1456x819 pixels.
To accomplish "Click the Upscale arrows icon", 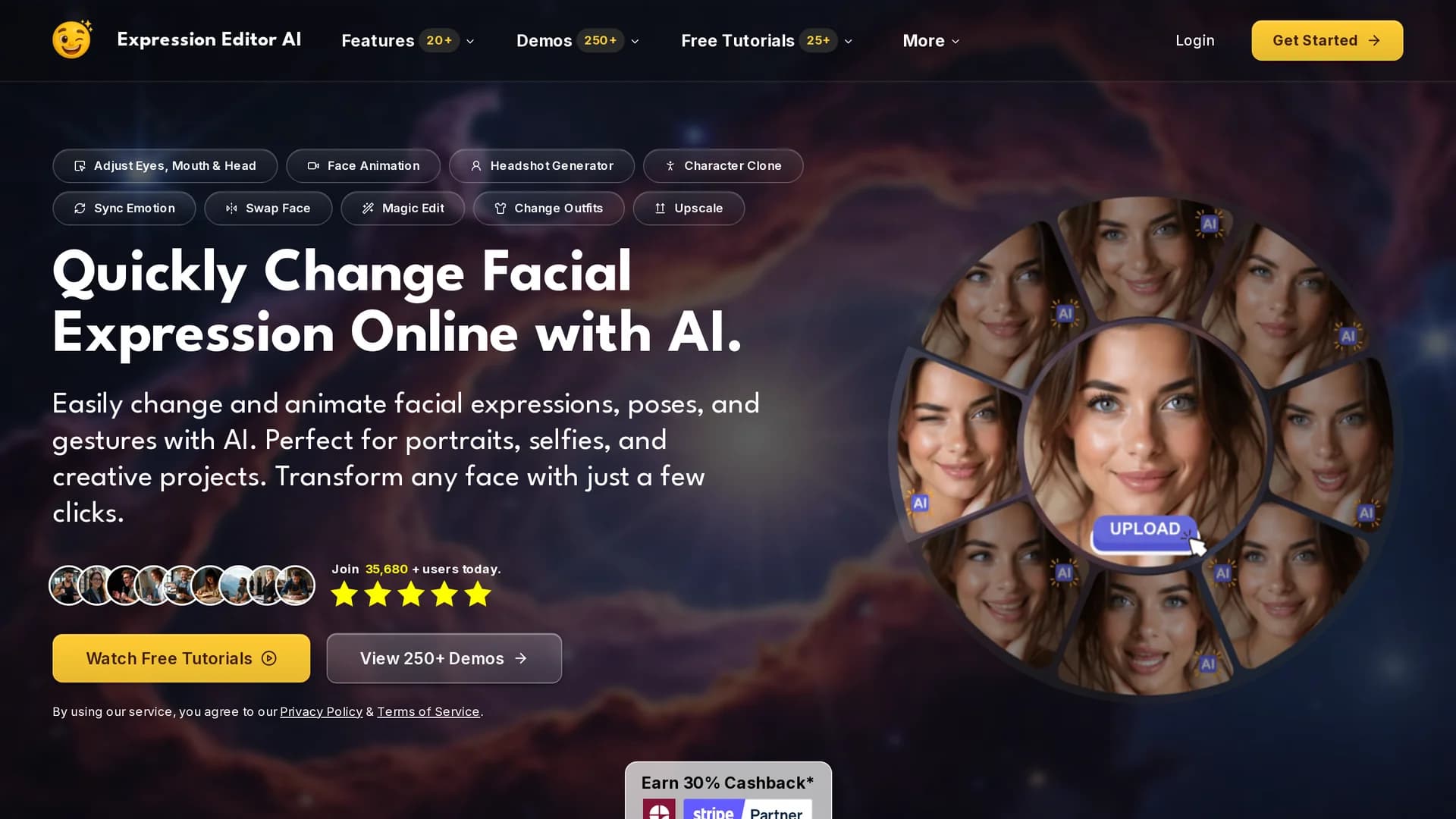I will 661,209.
